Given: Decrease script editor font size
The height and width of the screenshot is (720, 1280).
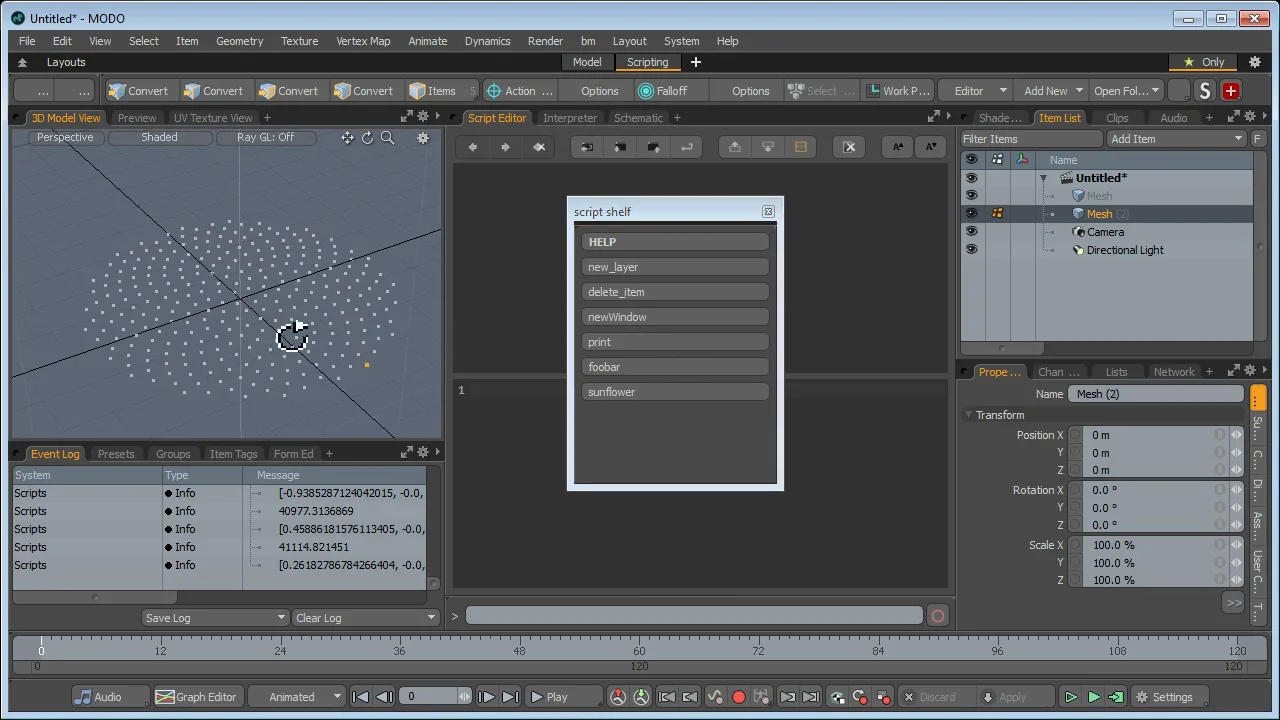Looking at the screenshot, I should point(931,147).
